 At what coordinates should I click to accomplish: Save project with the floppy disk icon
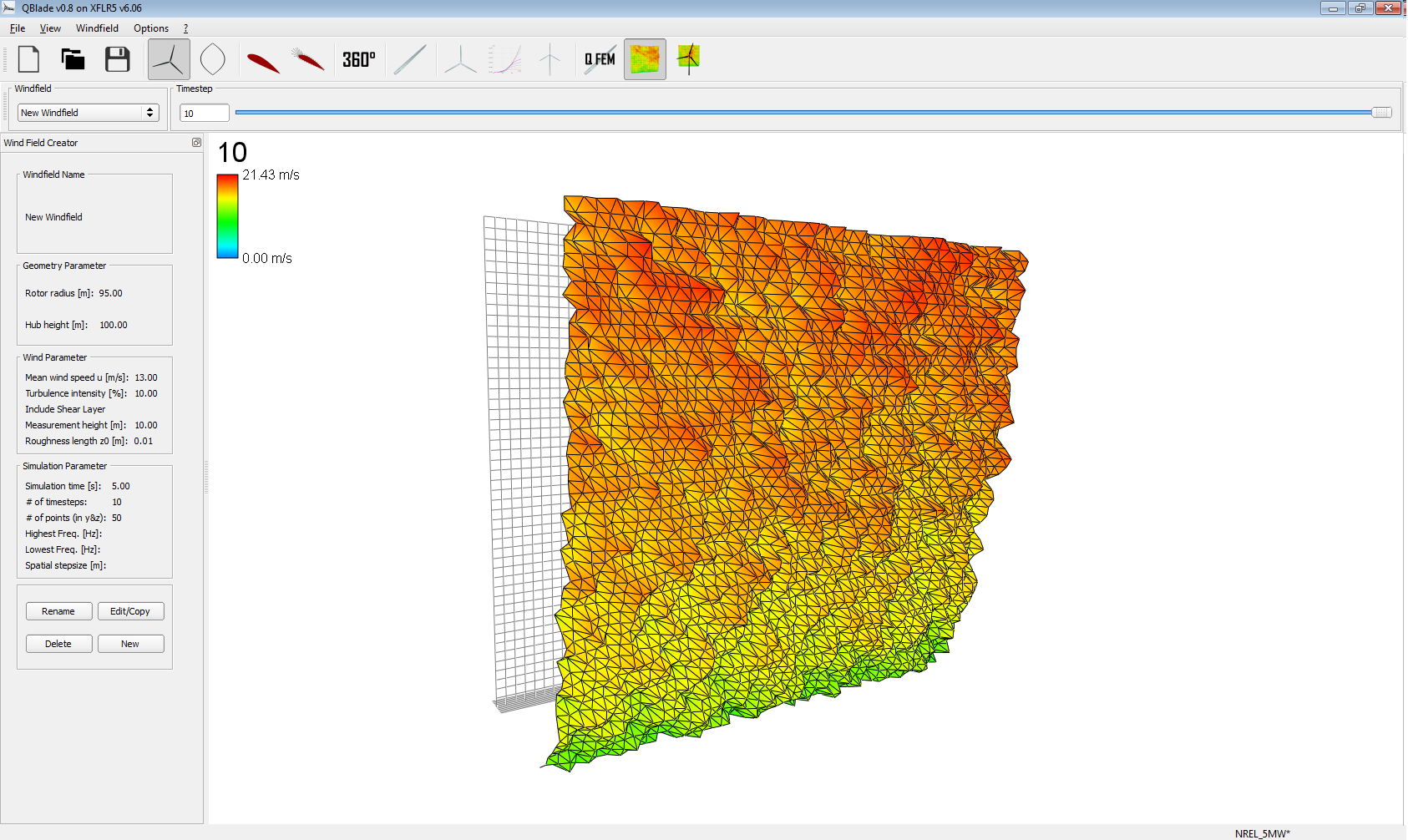[118, 59]
